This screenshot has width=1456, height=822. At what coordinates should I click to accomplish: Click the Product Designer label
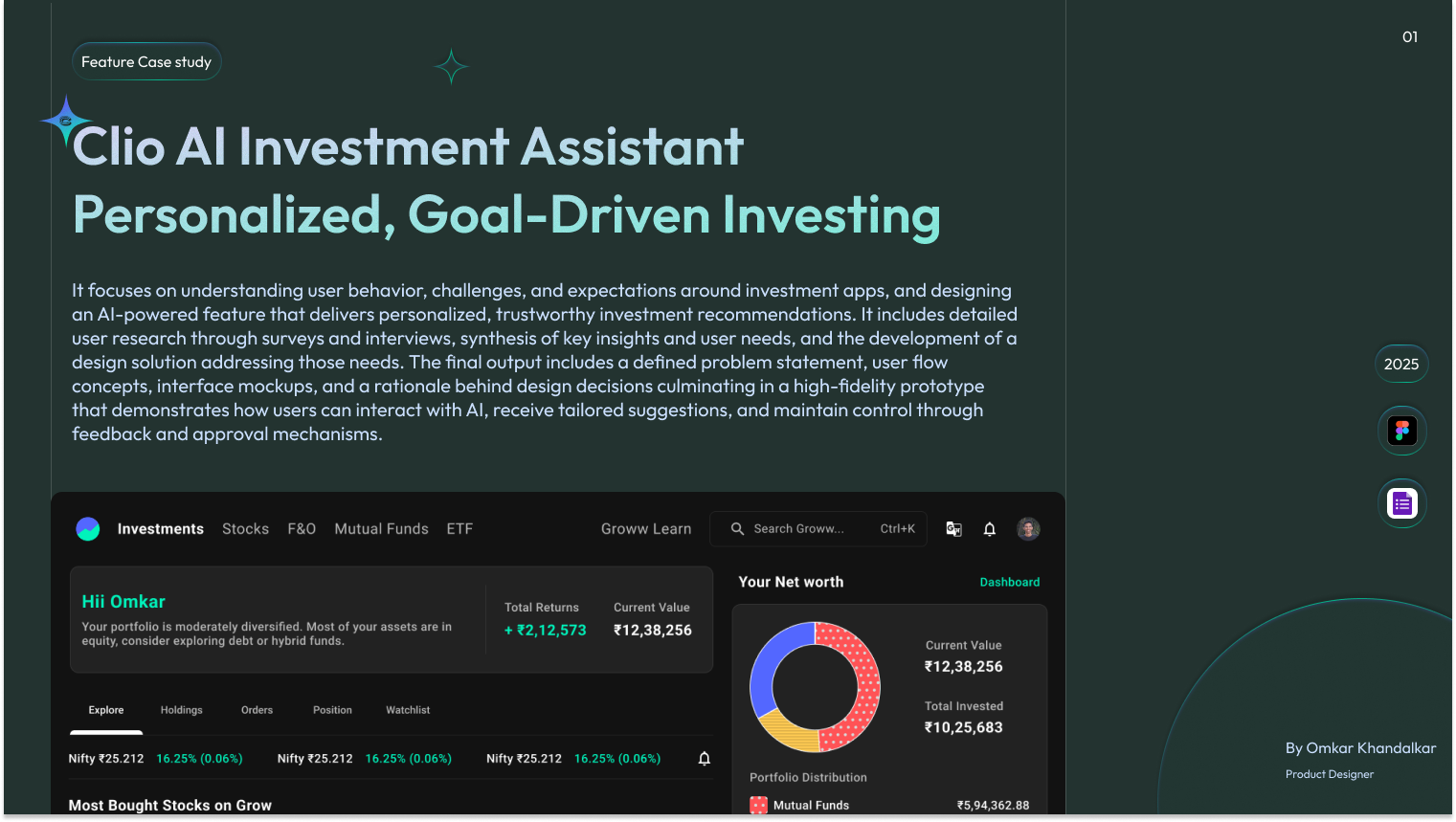pos(1330,774)
